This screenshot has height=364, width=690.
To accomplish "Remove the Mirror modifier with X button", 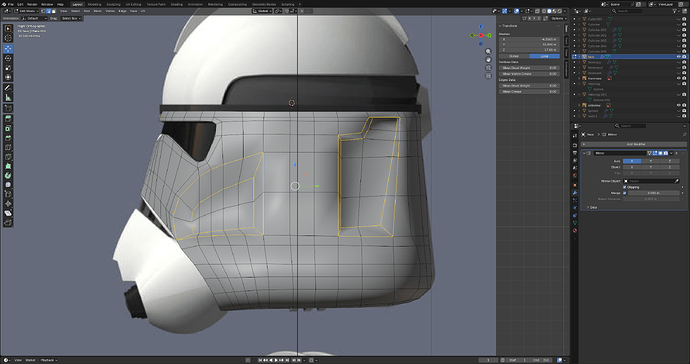I will pos(677,153).
